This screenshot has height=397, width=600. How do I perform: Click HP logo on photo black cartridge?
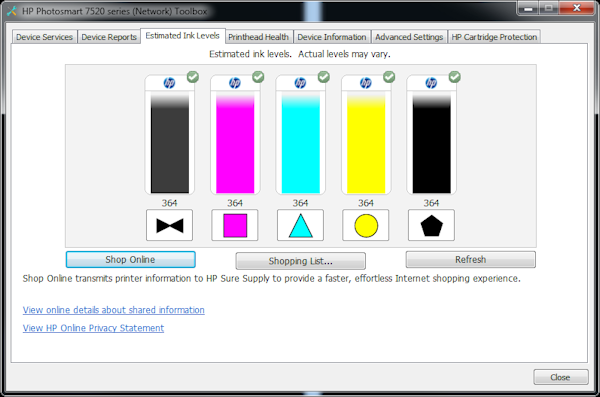tap(170, 83)
